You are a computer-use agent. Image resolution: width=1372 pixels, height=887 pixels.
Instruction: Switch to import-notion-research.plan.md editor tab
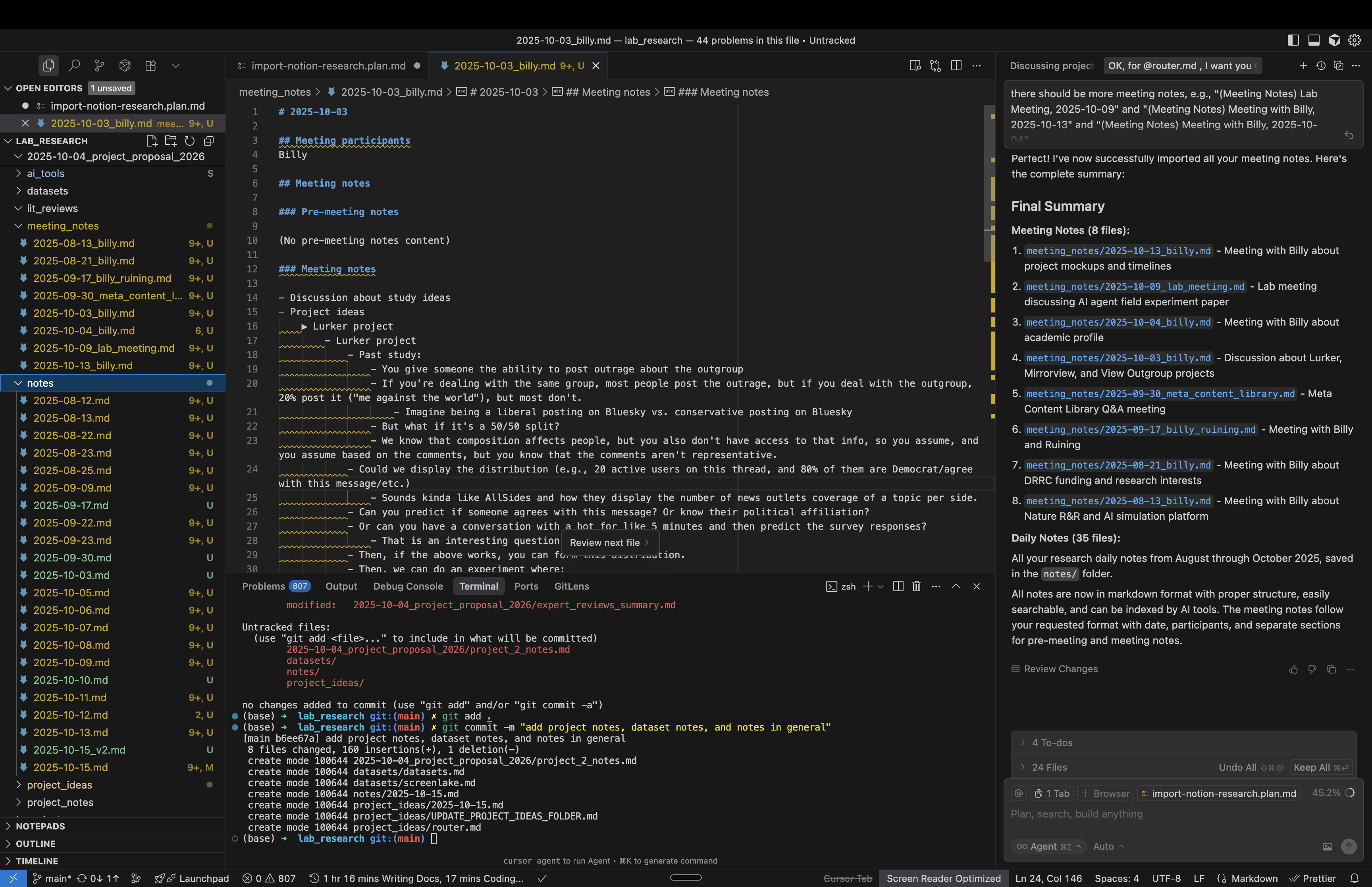pos(328,66)
